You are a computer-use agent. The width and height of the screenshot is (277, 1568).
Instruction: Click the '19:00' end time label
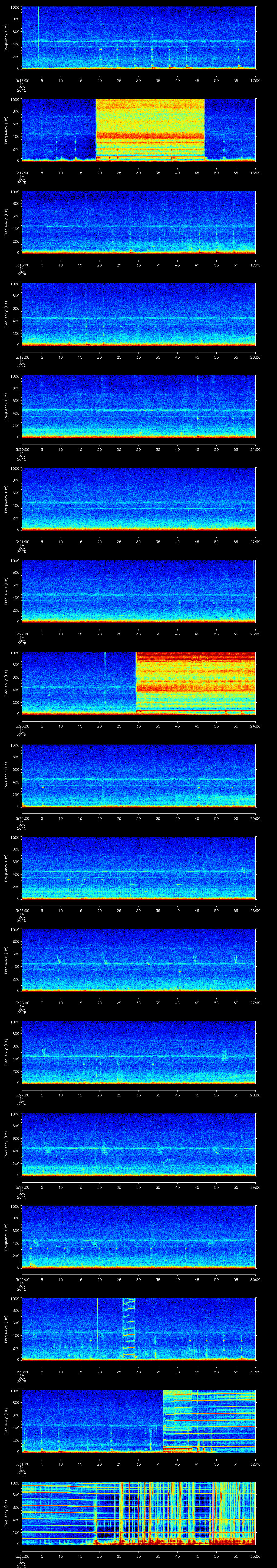pyautogui.click(x=255, y=265)
